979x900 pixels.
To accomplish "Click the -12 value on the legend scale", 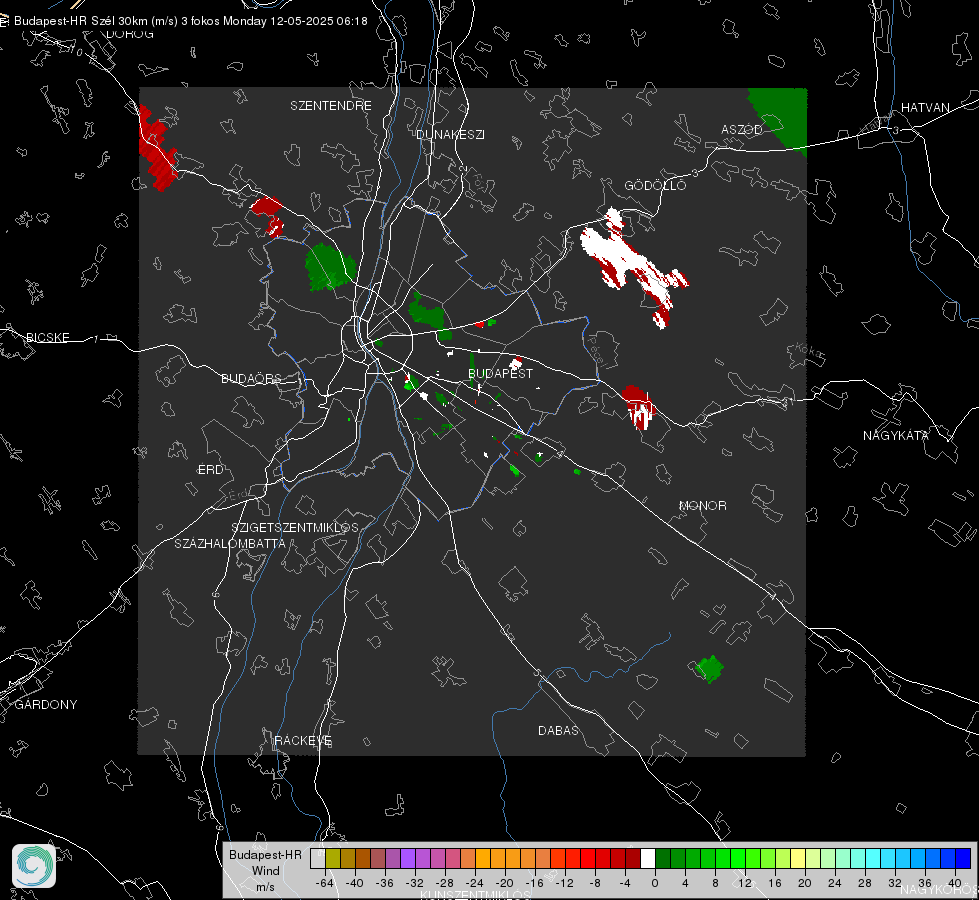I will (x=564, y=883).
